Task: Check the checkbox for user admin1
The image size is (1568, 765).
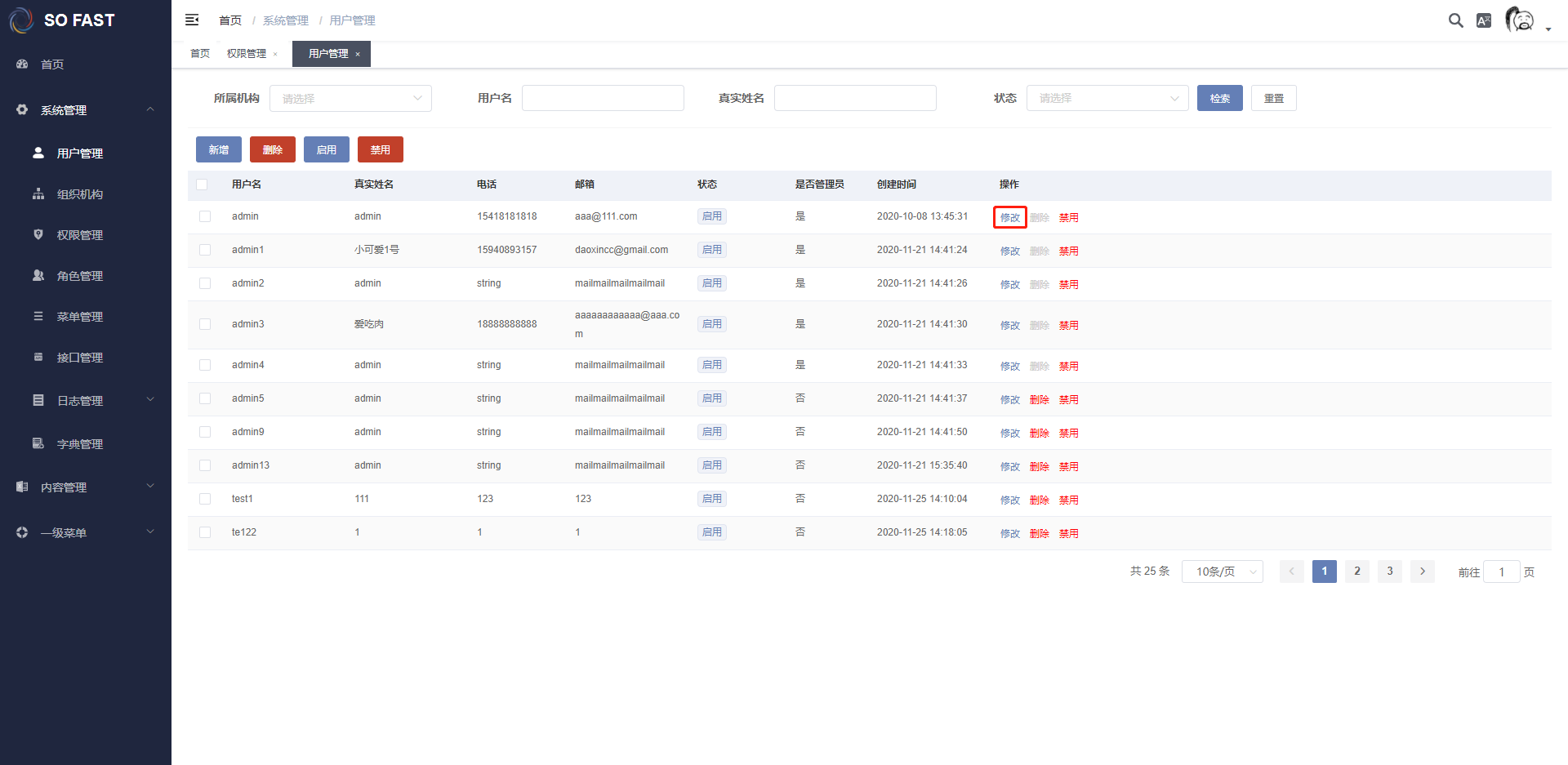Action: tap(205, 250)
